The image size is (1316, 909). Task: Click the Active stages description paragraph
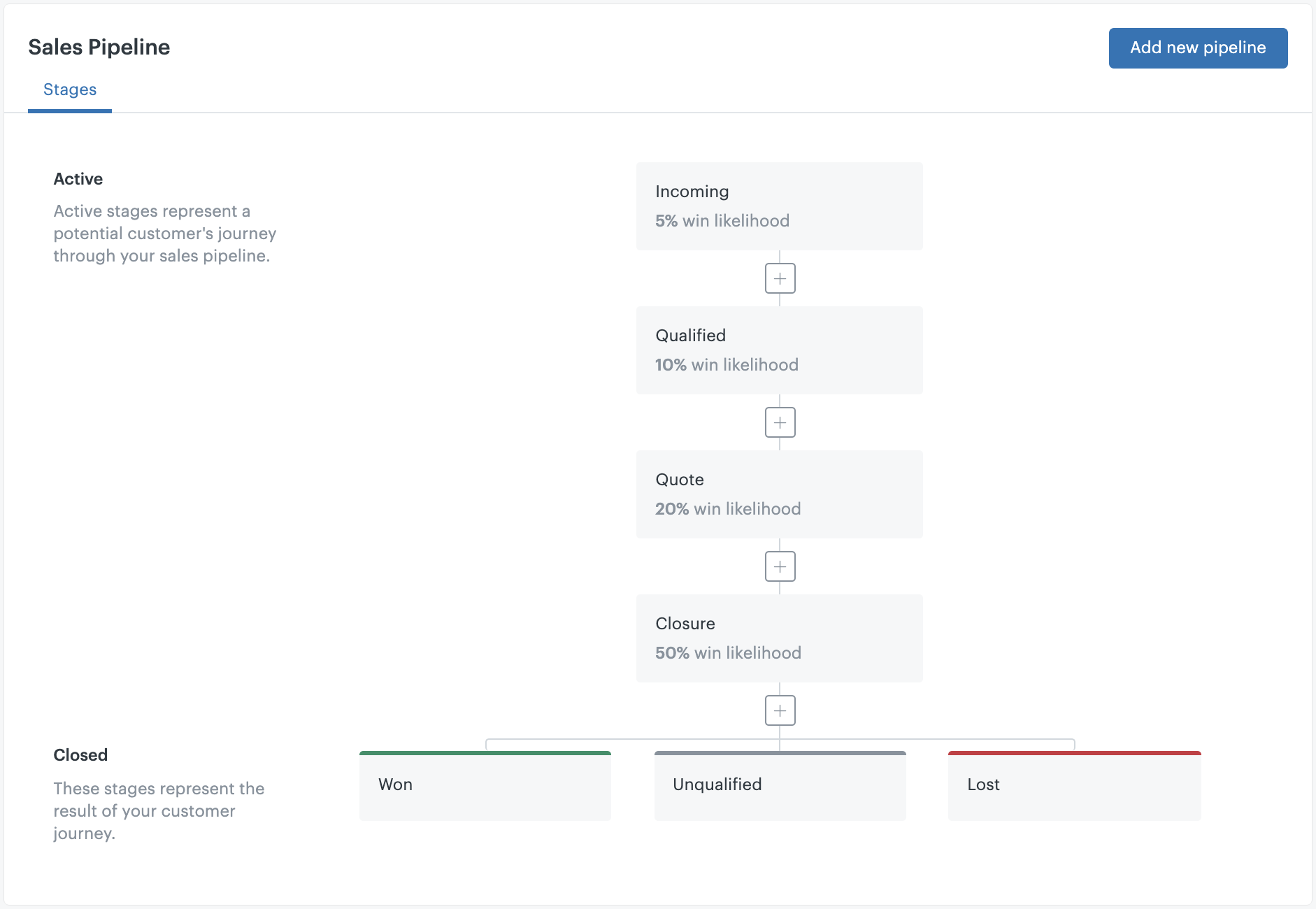coord(165,234)
